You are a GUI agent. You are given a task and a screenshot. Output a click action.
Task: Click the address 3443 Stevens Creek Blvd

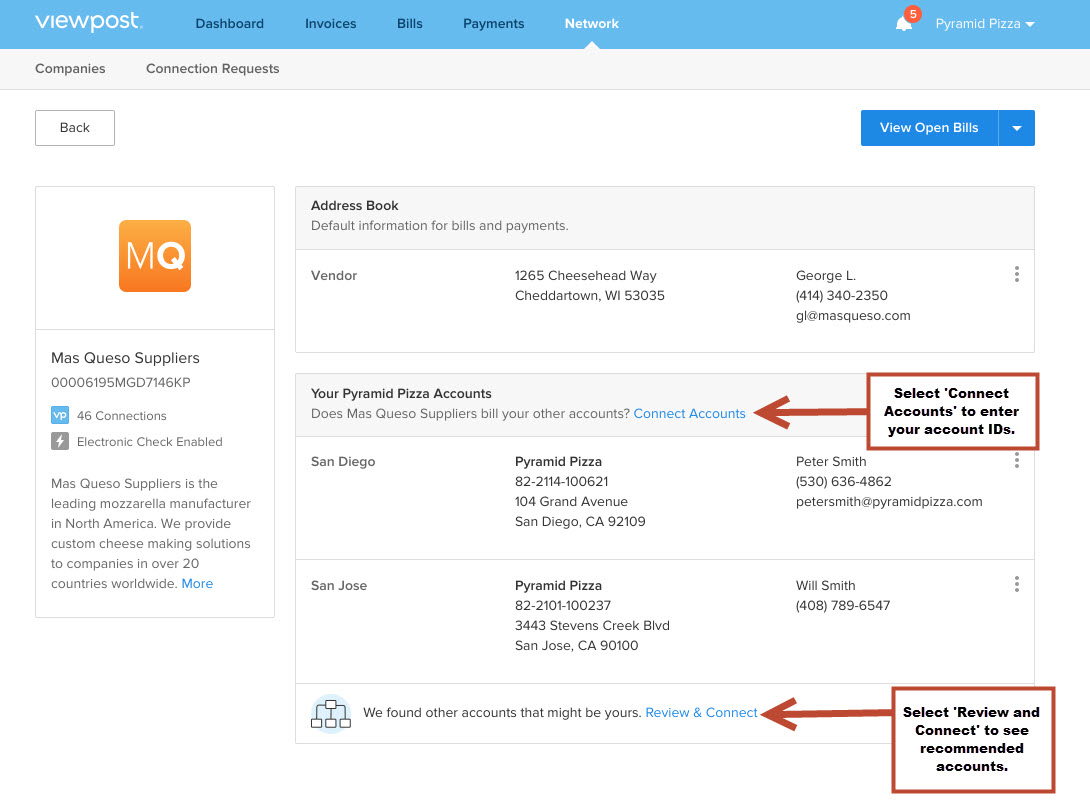[x=592, y=626]
